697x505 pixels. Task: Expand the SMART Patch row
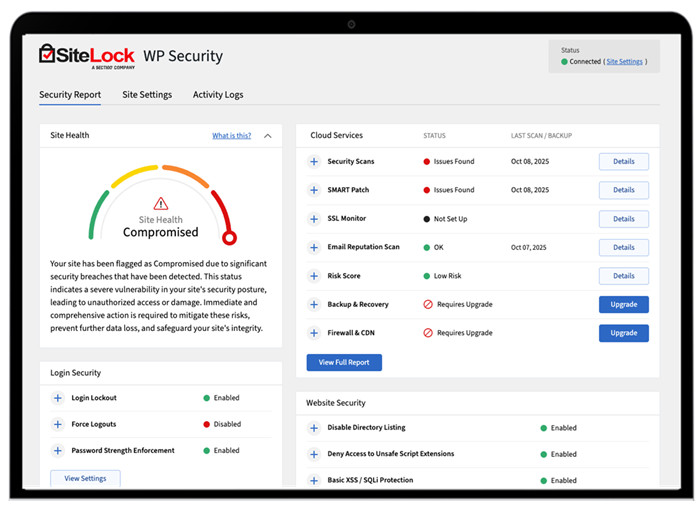pos(314,190)
